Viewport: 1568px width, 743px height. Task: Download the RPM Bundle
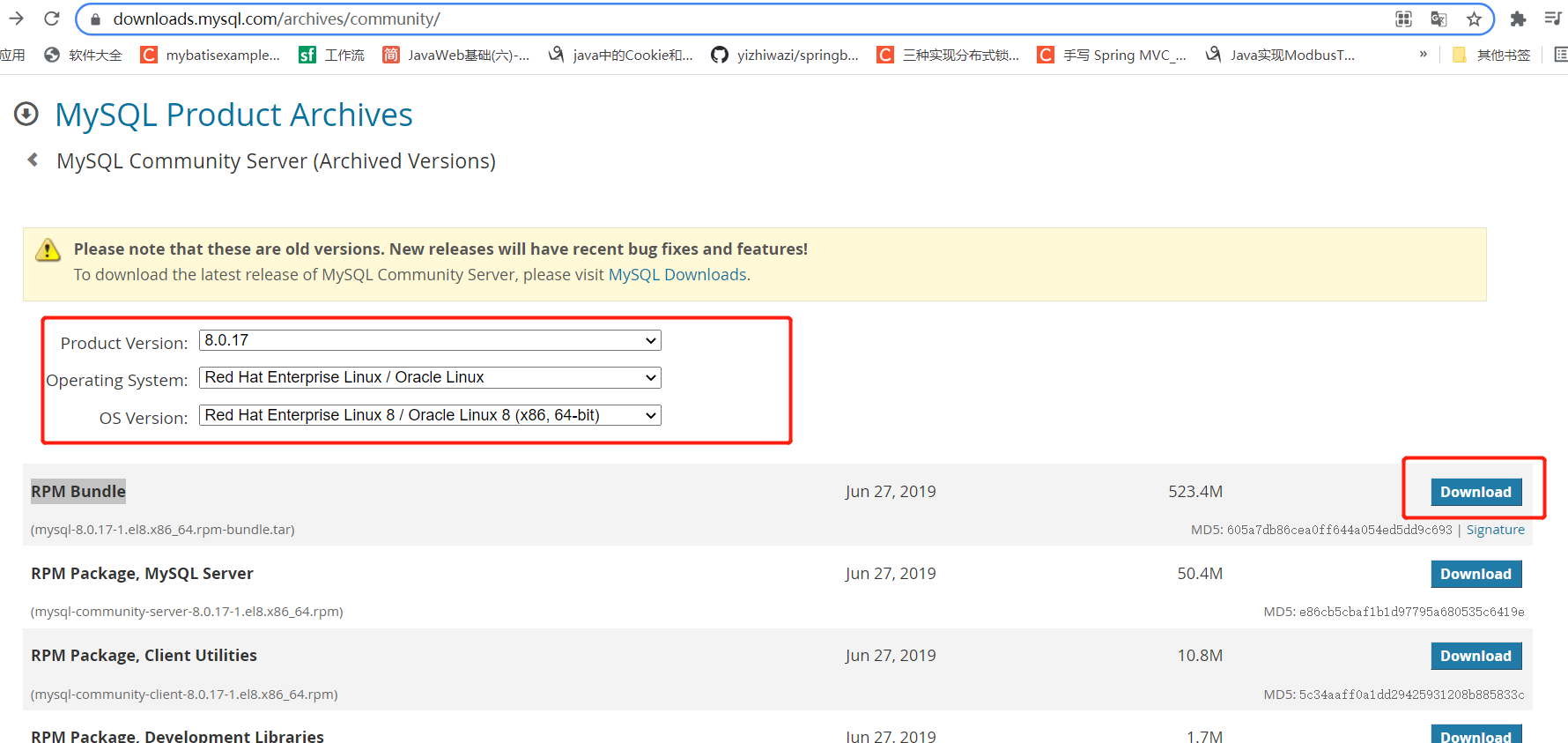click(x=1476, y=492)
